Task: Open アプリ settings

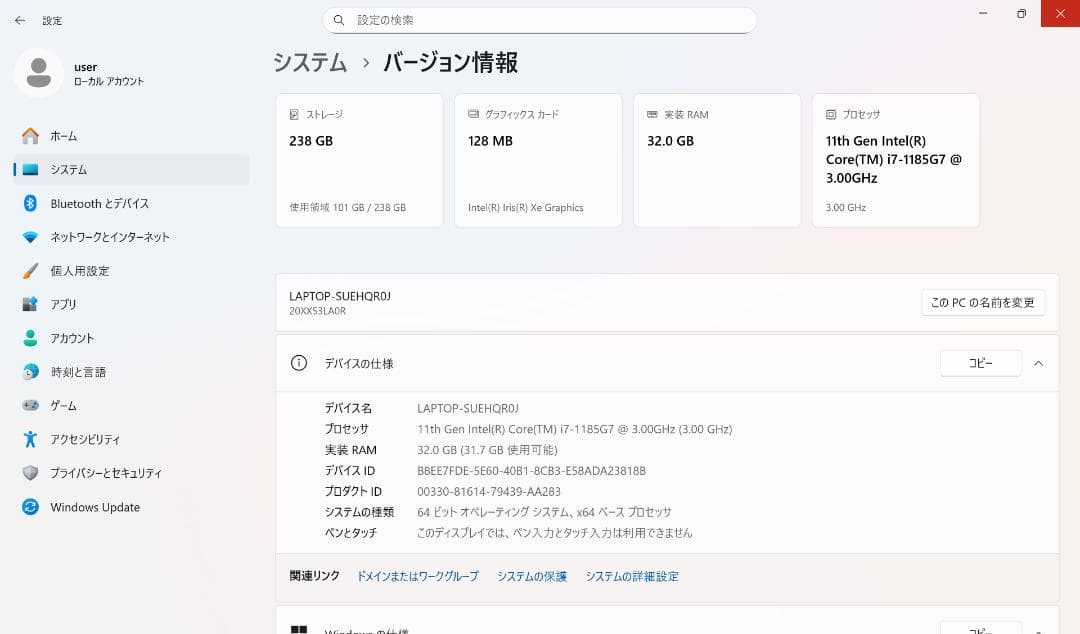Action: pos(62,304)
